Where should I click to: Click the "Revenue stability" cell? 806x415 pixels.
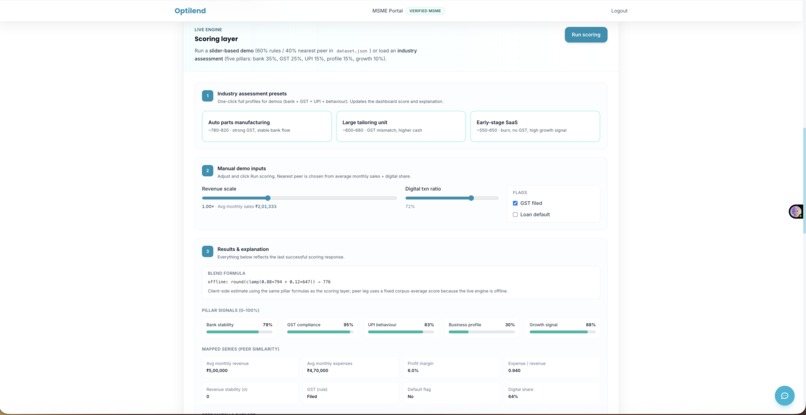click(250, 393)
